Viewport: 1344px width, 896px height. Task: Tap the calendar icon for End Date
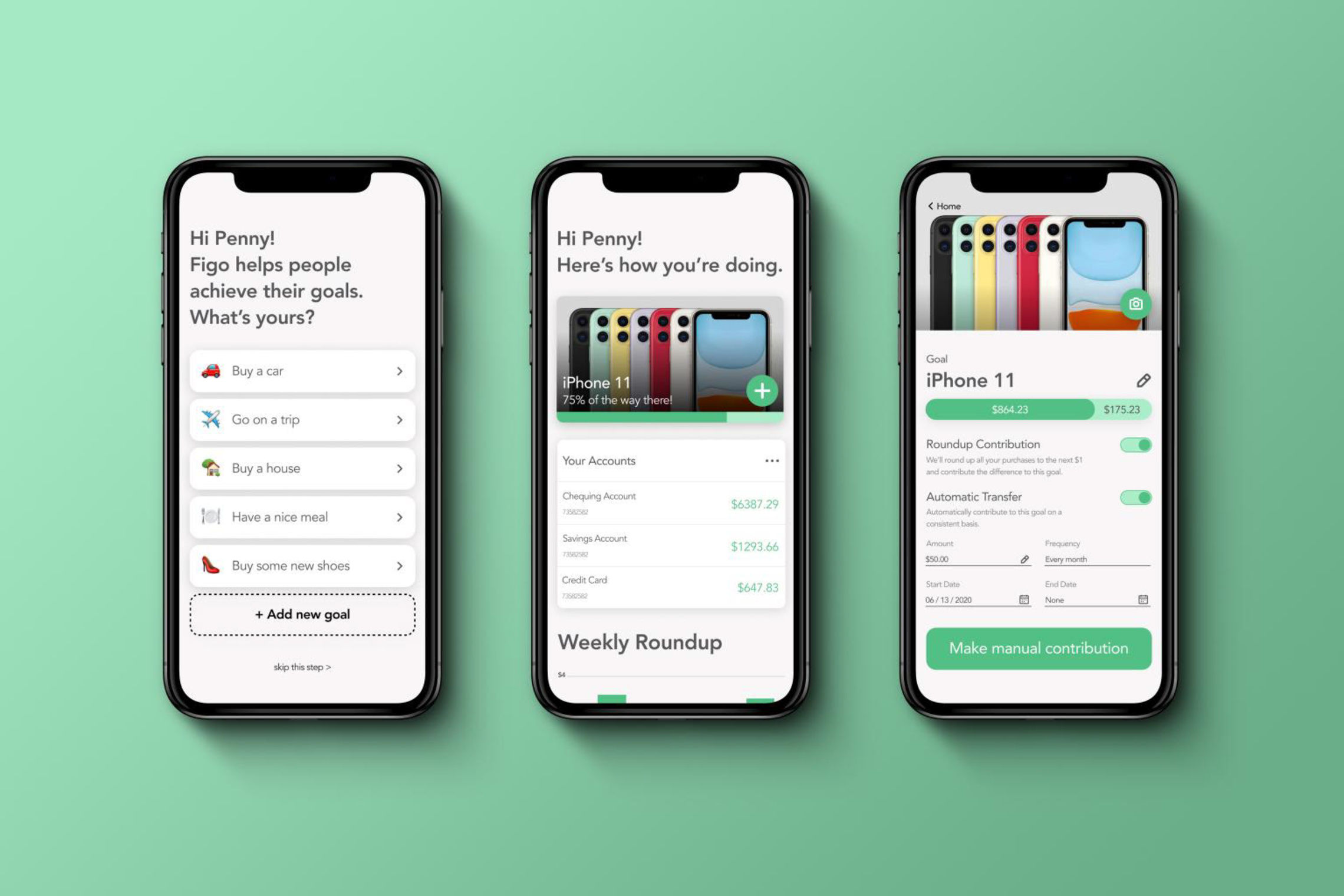tap(1141, 600)
